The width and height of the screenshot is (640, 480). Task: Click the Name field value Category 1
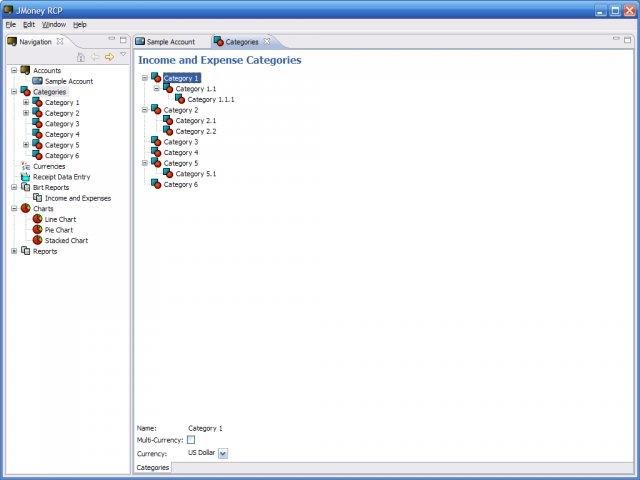pos(205,428)
